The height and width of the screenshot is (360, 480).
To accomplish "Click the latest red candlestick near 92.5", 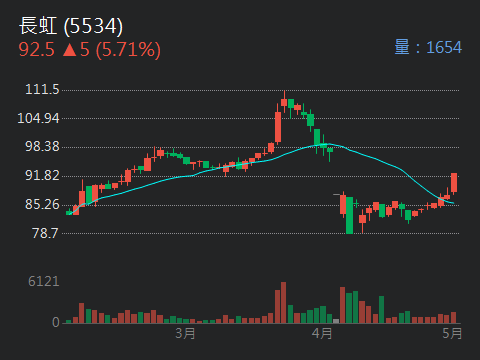I will point(454,183).
